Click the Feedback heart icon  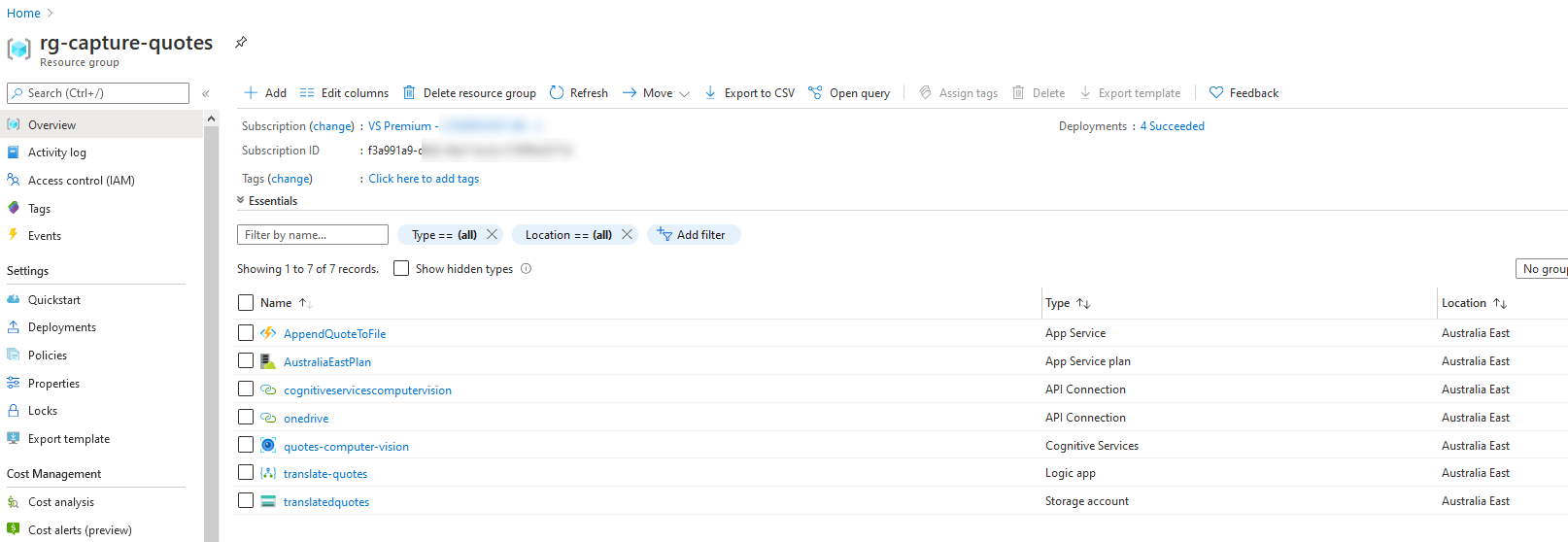coord(1216,92)
